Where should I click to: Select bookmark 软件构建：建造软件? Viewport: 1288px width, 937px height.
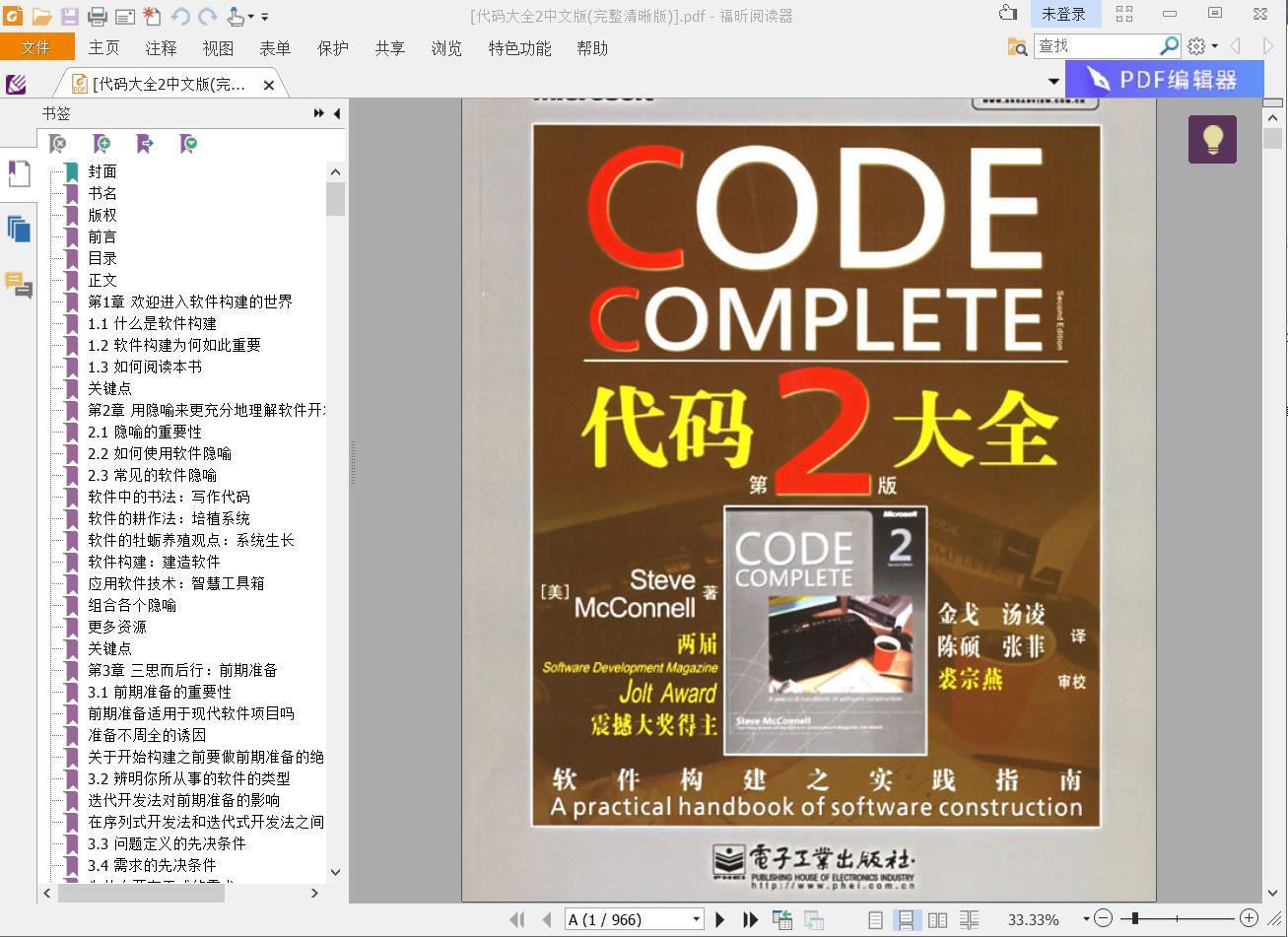[154, 562]
